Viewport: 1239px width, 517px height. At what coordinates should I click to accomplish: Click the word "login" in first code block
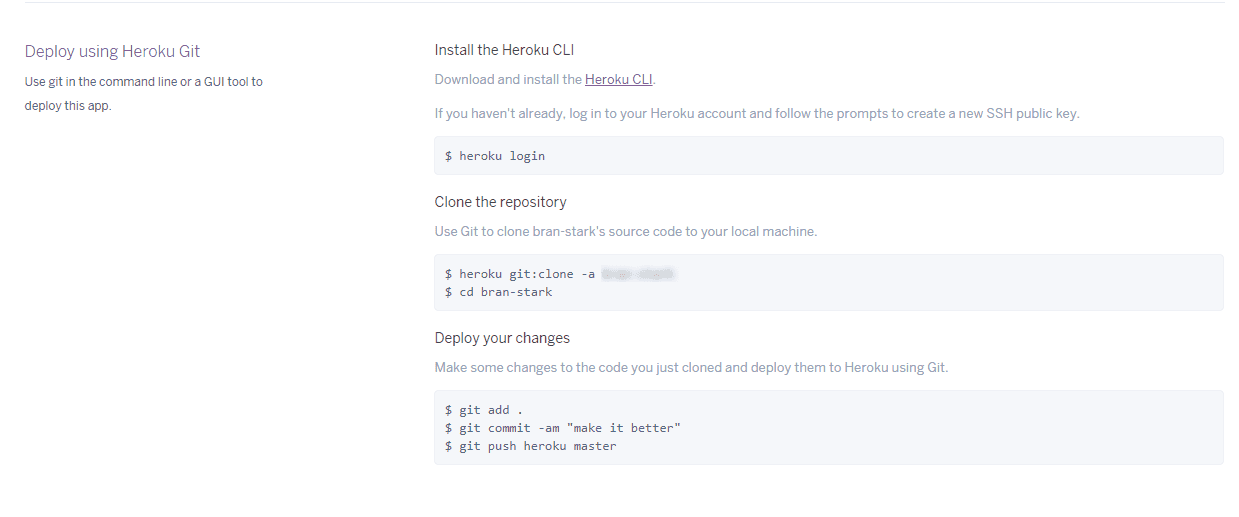527,156
